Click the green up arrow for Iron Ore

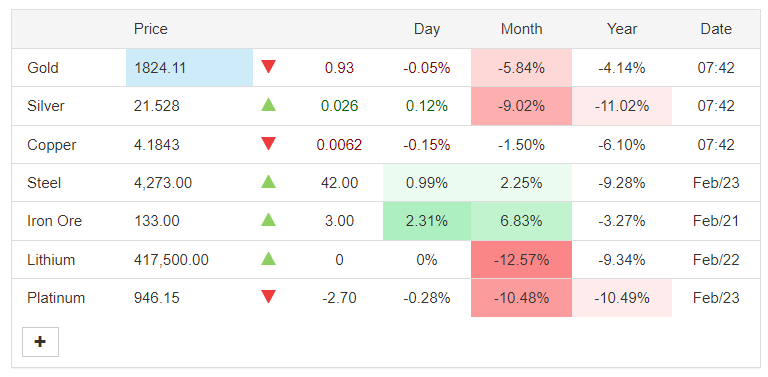[268, 220]
